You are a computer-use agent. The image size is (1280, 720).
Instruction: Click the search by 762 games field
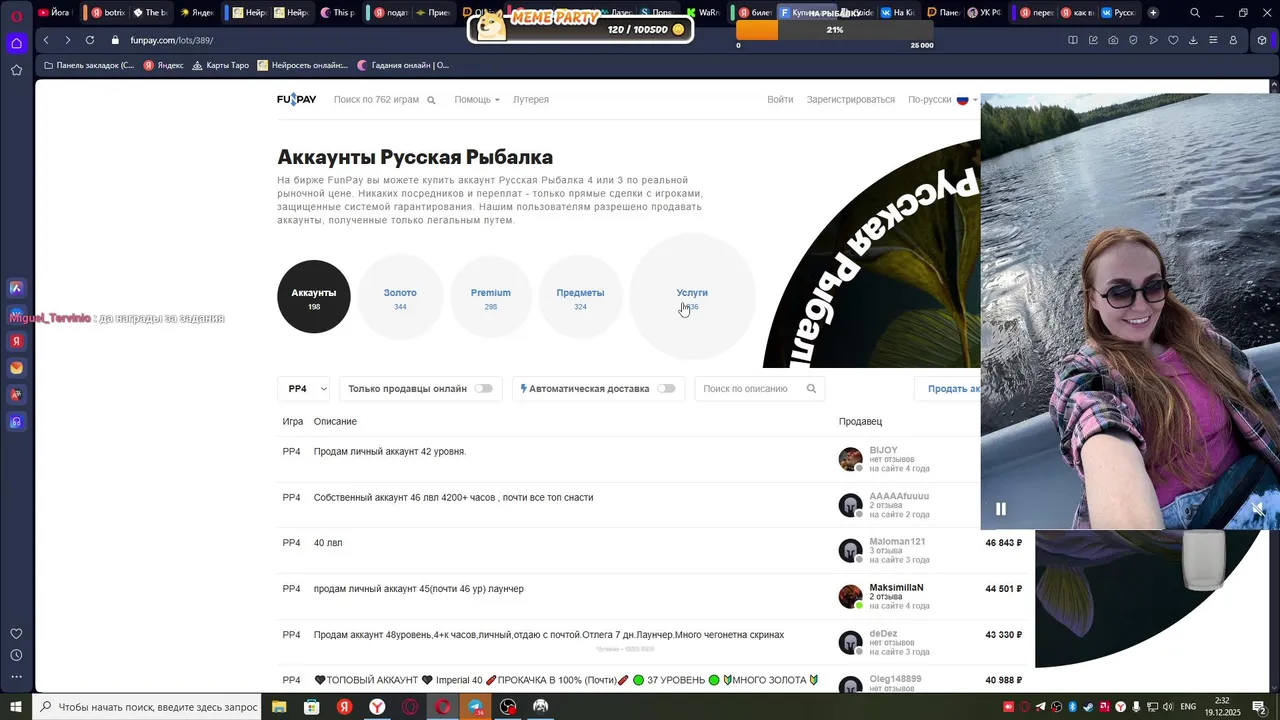[384, 100]
